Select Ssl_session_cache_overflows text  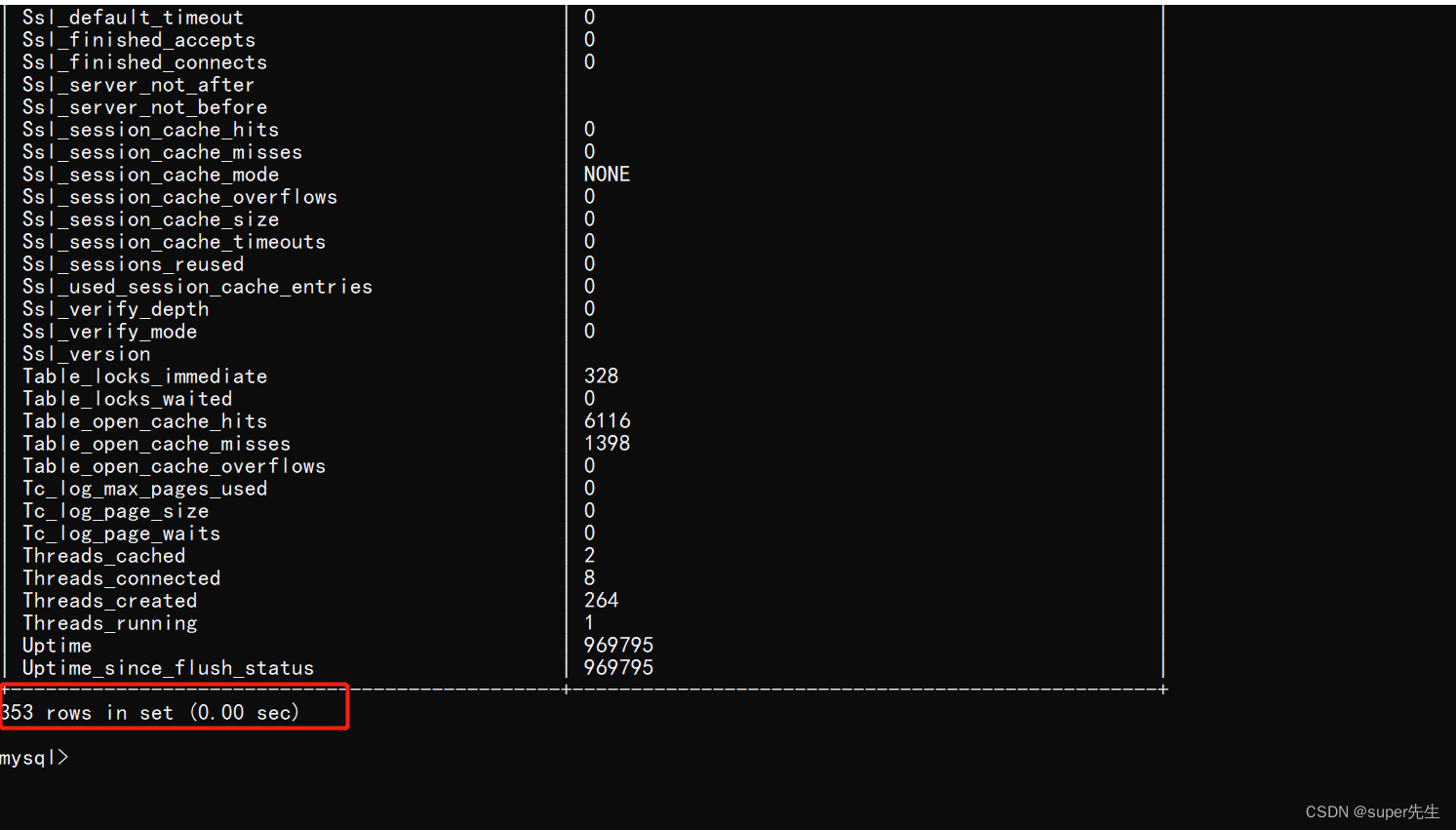179,197
